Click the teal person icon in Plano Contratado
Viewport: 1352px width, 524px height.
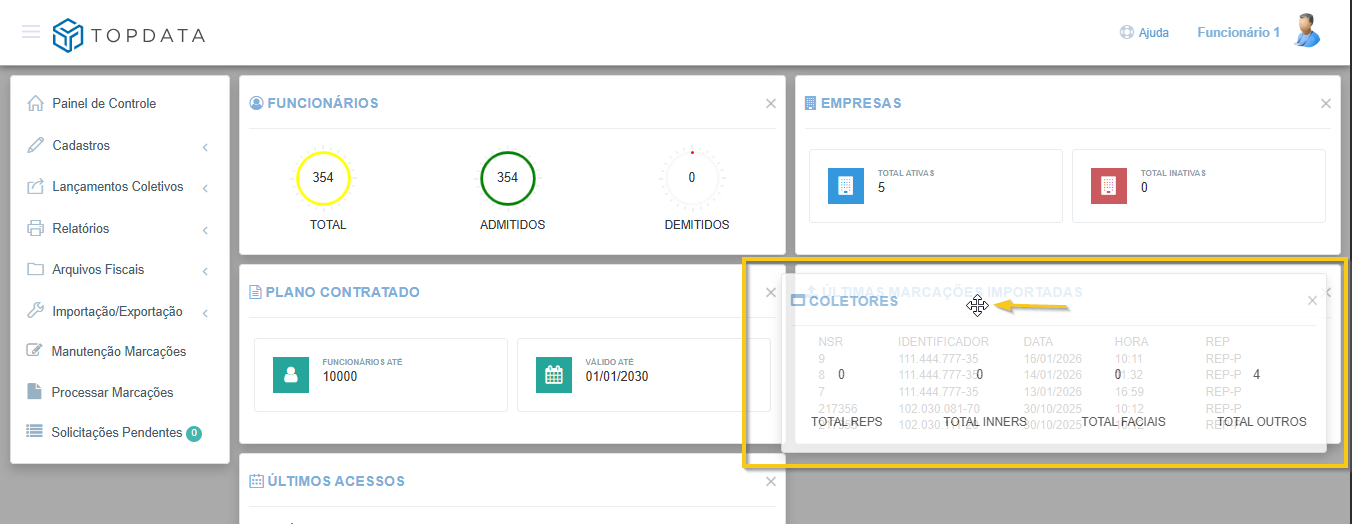(291, 375)
